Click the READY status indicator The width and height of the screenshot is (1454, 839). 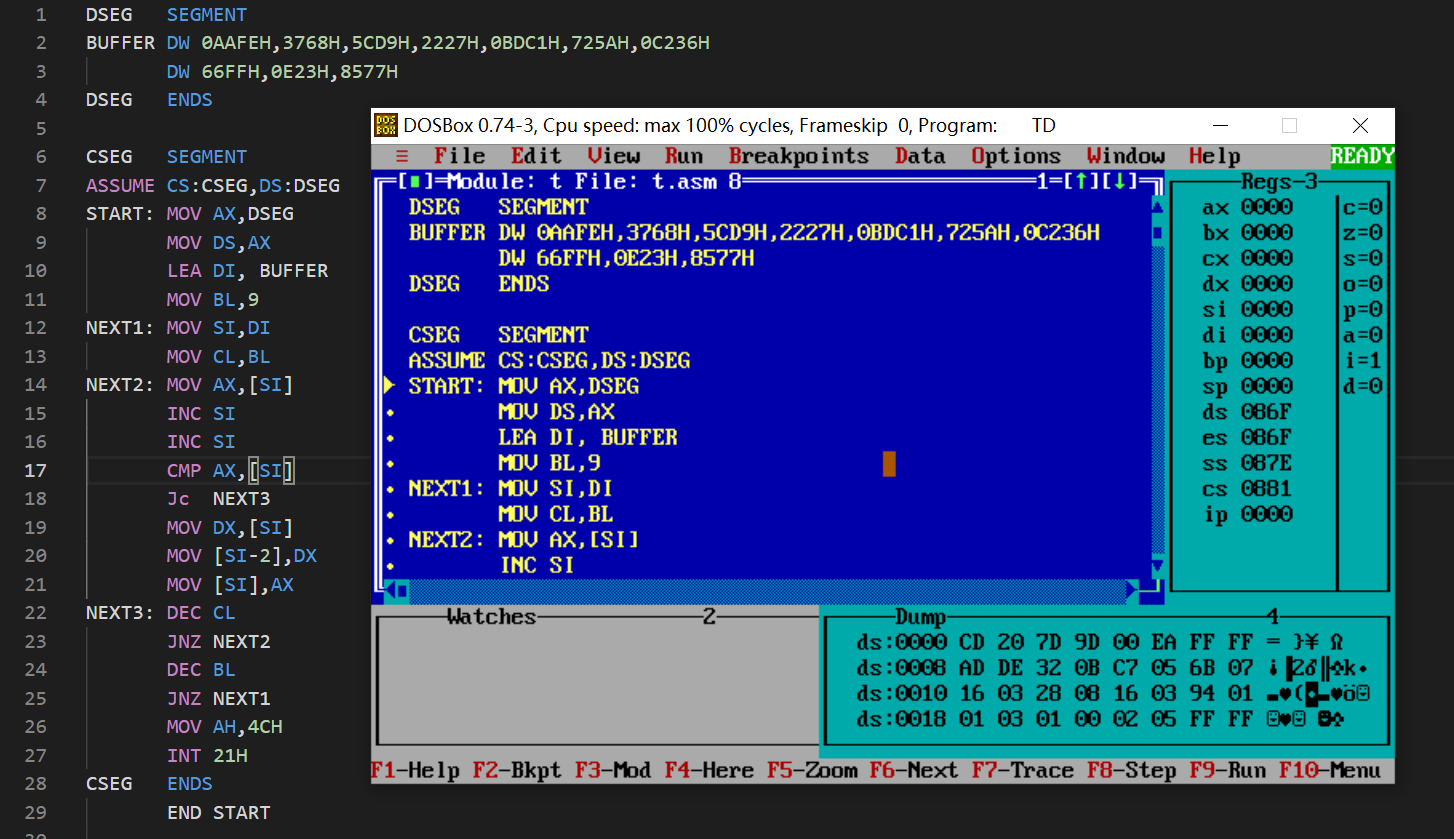point(1362,156)
